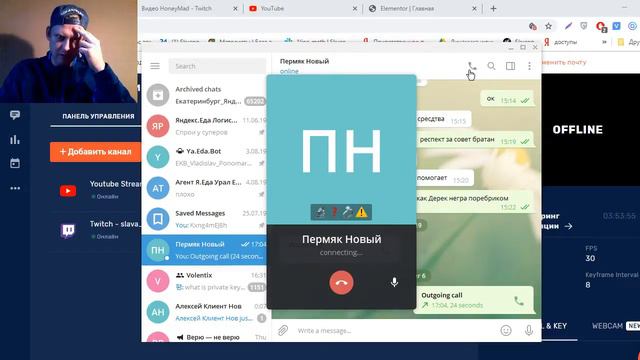Open Telegram hamburger menu

(155, 66)
